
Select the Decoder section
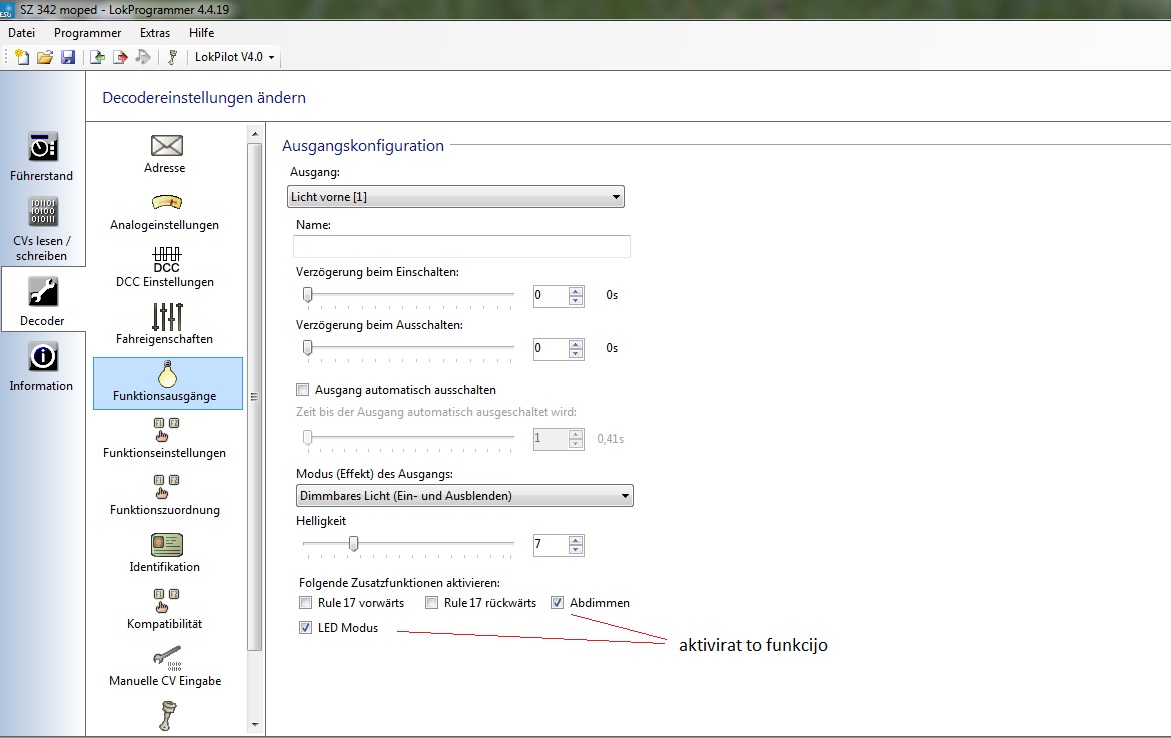(43, 300)
